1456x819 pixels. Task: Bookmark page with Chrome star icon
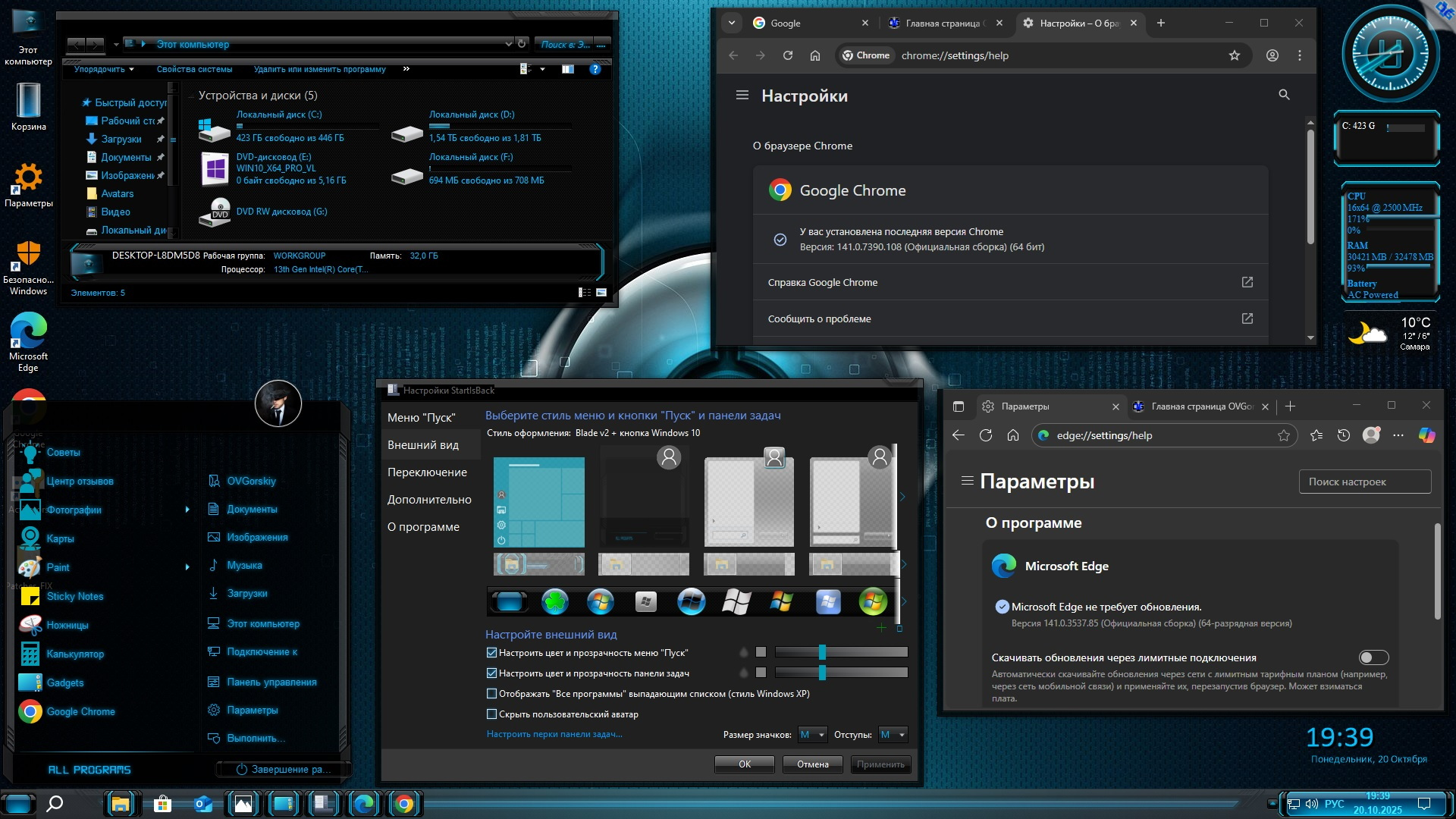1234,55
